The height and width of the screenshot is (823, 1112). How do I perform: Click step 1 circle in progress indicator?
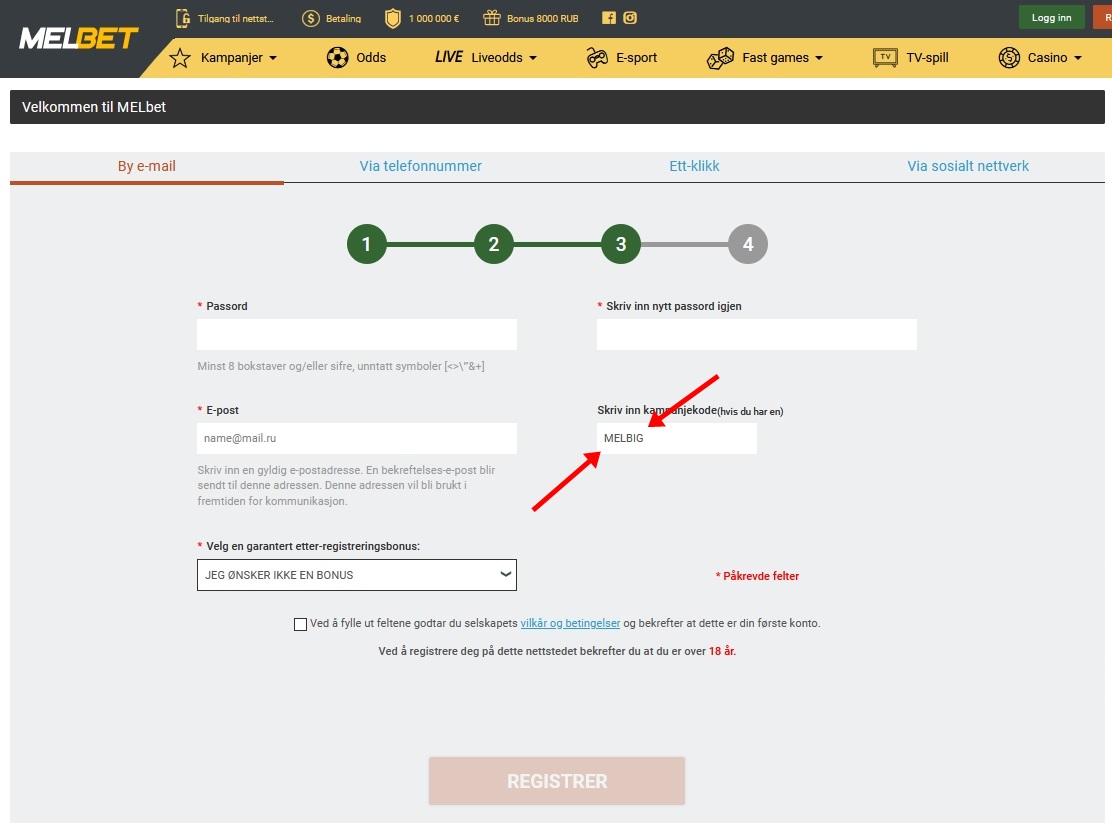pyautogui.click(x=367, y=244)
